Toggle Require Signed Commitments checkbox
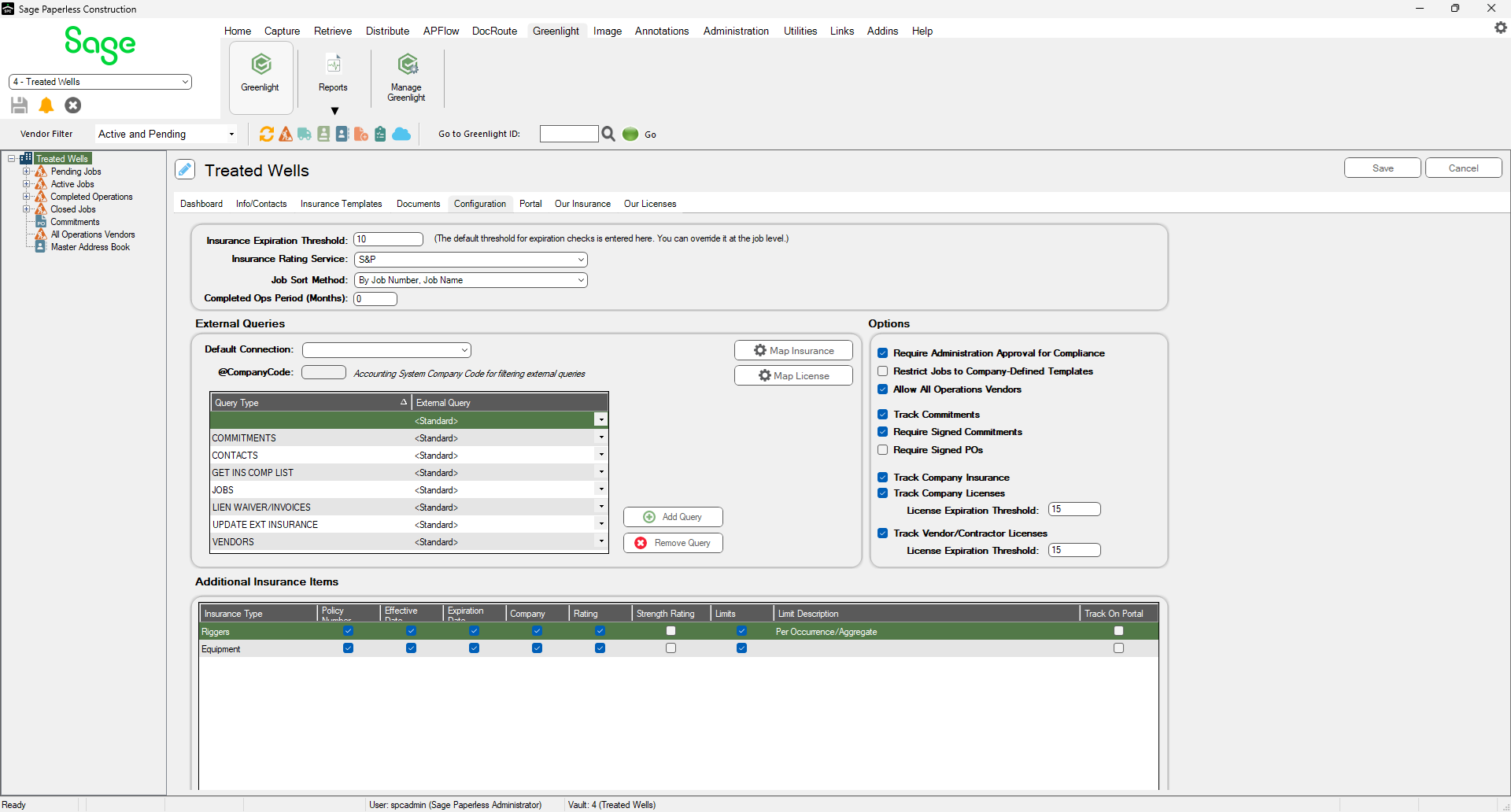 [x=883, y=432]
